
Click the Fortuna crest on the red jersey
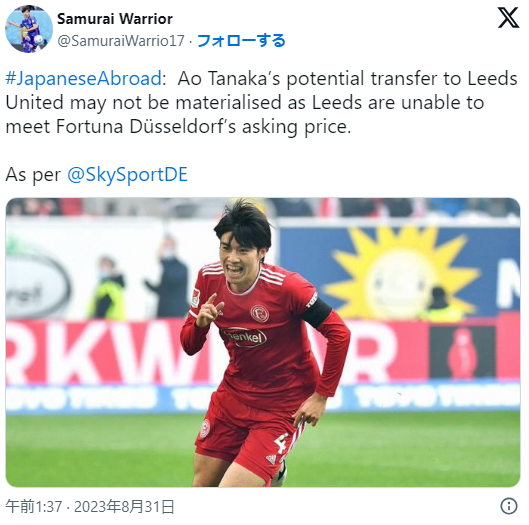pos(260,313)
